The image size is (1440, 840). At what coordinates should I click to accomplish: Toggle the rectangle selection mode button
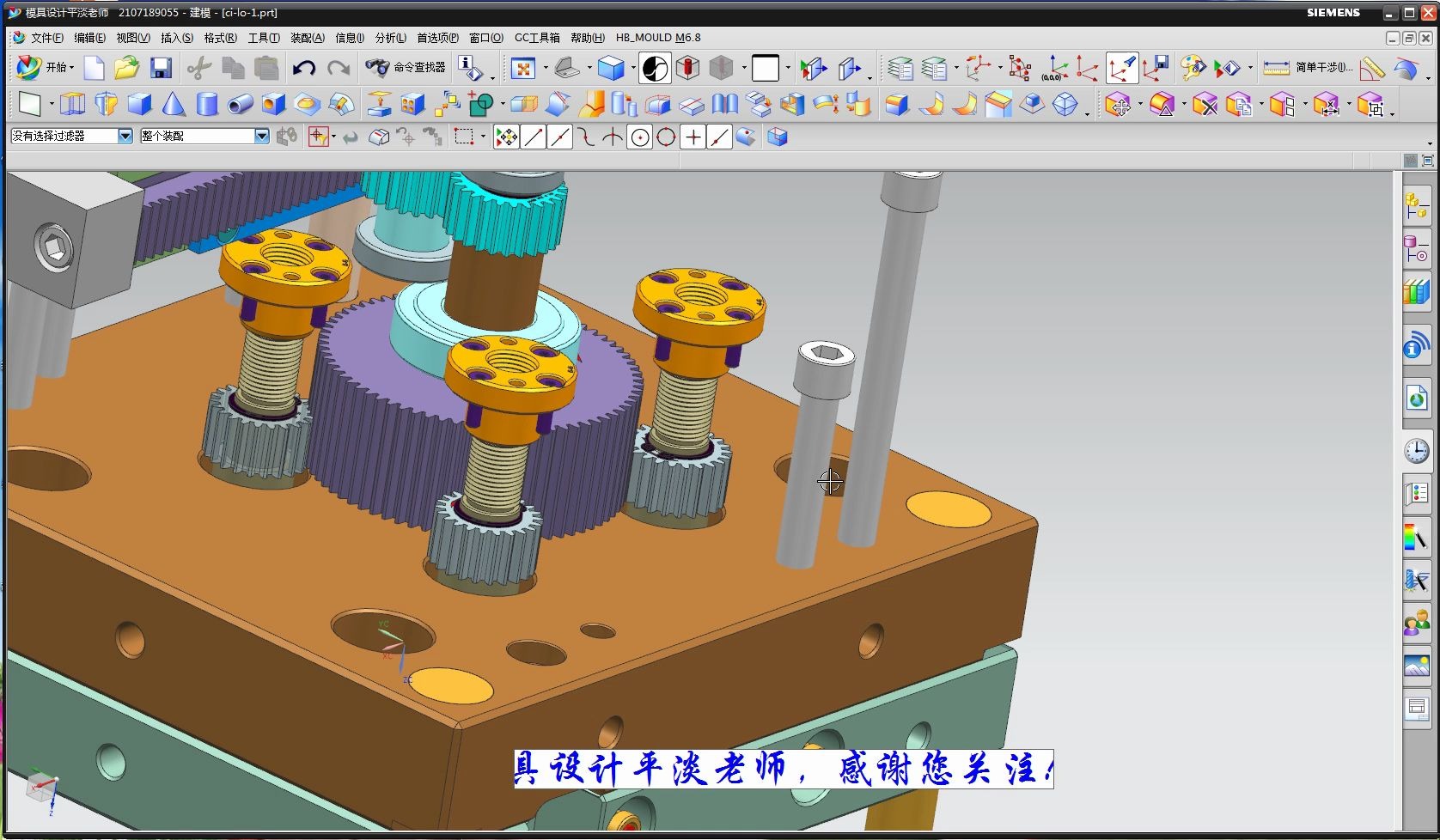[x=465, y=137]
